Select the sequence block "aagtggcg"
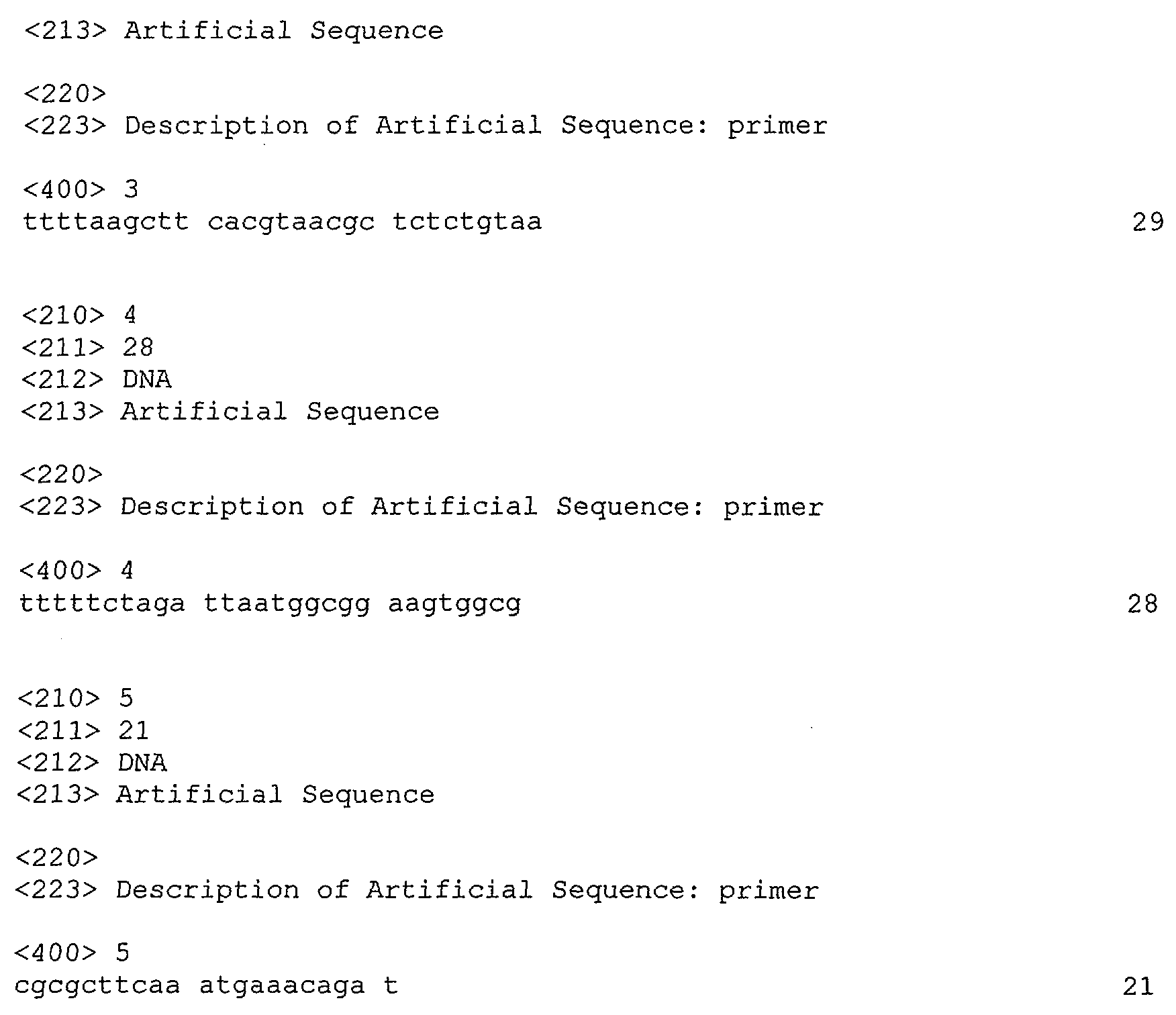Image resolution: width=1176 pixels, height=1015 pixels. click(x=454, y=604)
